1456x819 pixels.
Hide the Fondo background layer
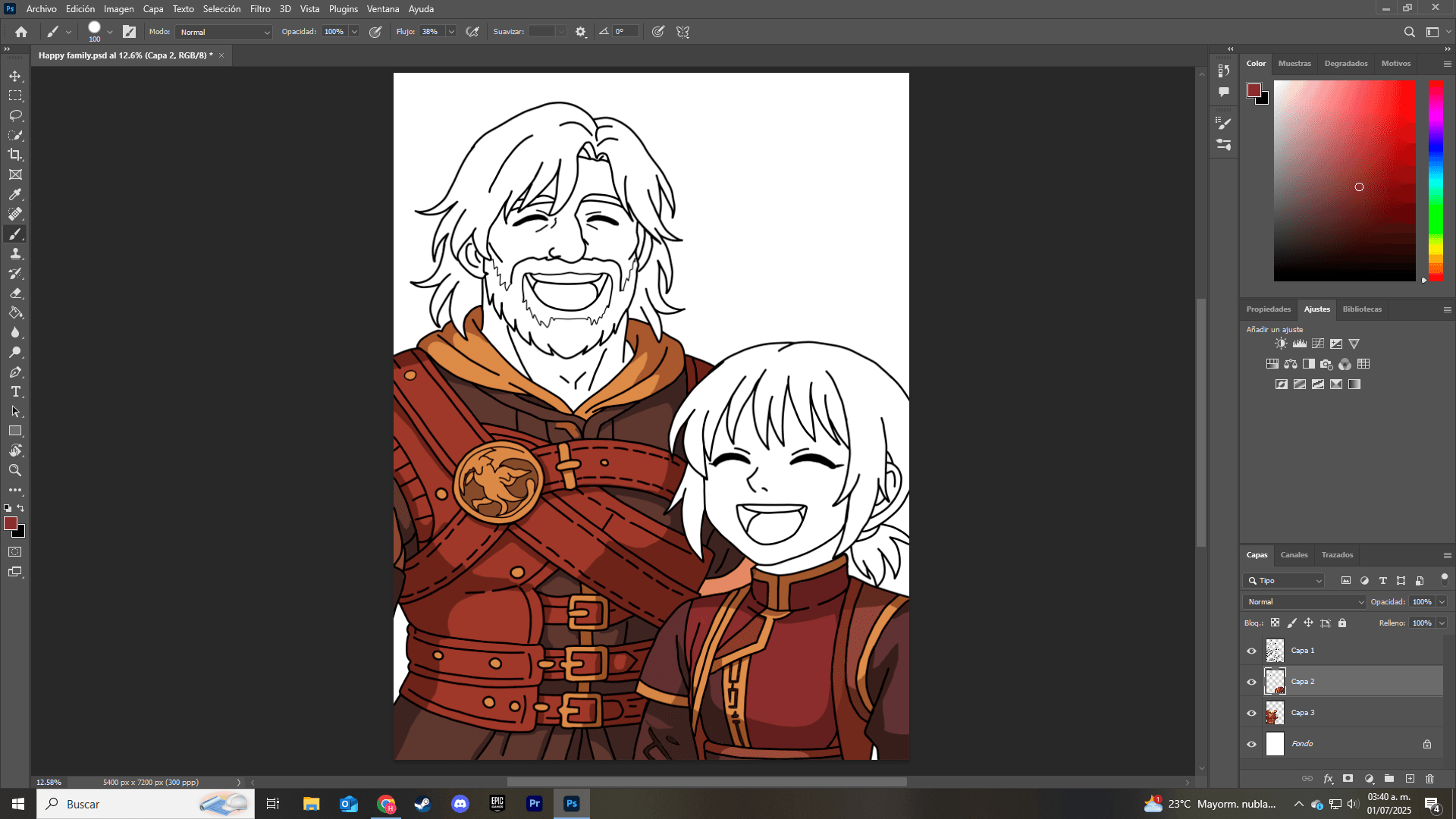(1251, 744)
